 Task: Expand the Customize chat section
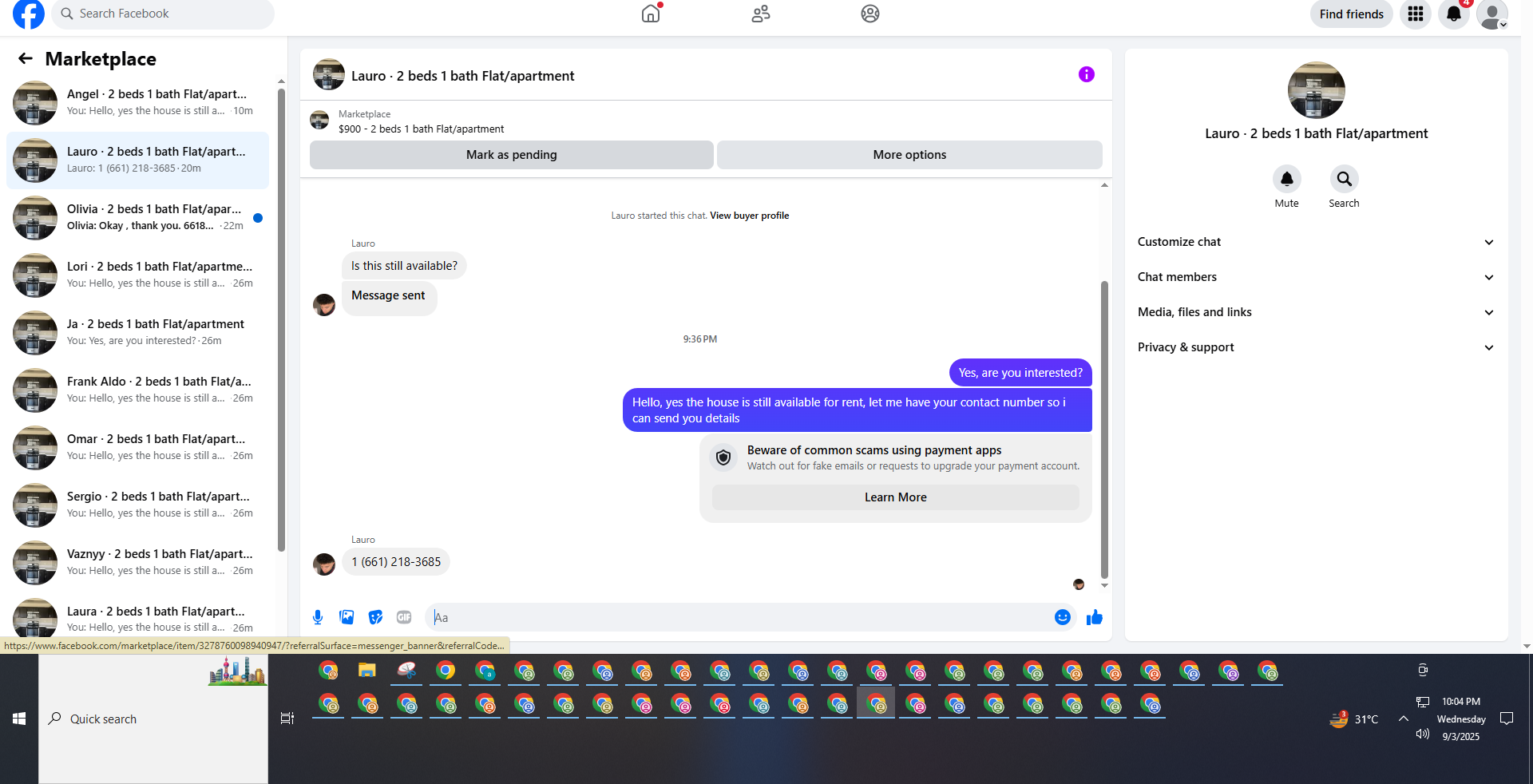click(1316, 242)
